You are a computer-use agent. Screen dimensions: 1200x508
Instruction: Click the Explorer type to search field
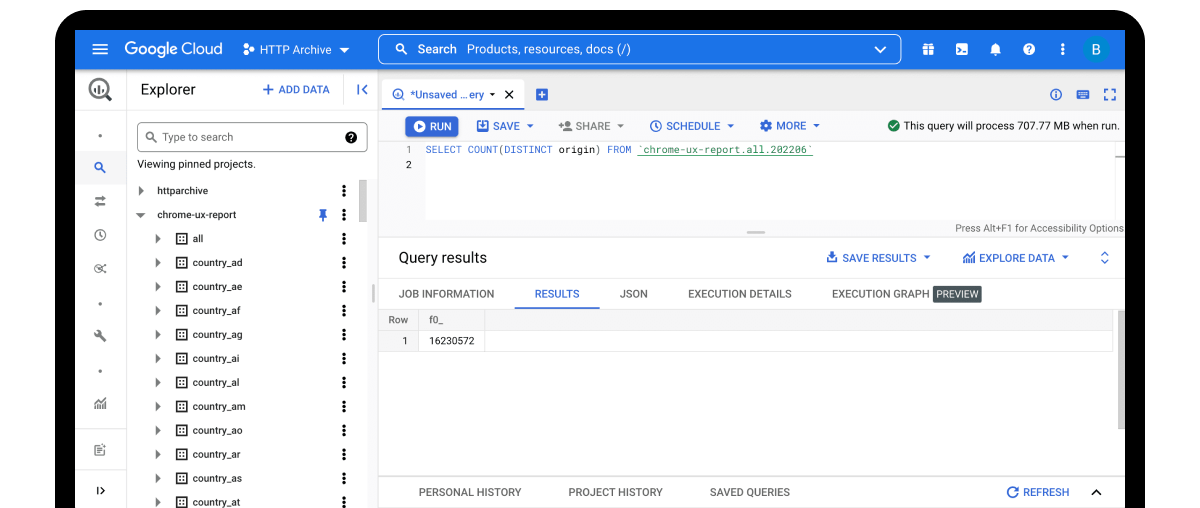[252, 137]
